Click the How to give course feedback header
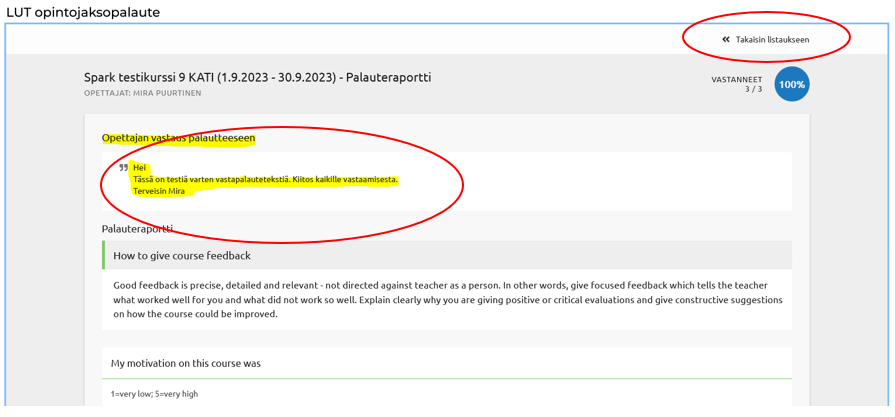The width and height of the screenshot is (895, 417). (181, 255)
